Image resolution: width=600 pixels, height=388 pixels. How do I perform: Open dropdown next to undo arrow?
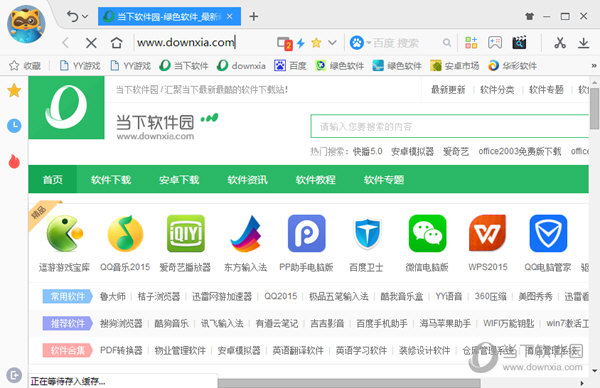tap(85, 16)
